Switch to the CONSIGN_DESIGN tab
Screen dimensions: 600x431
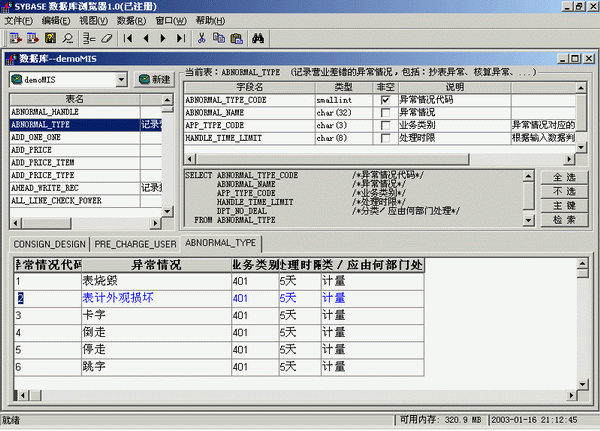(x=49, y=243)
